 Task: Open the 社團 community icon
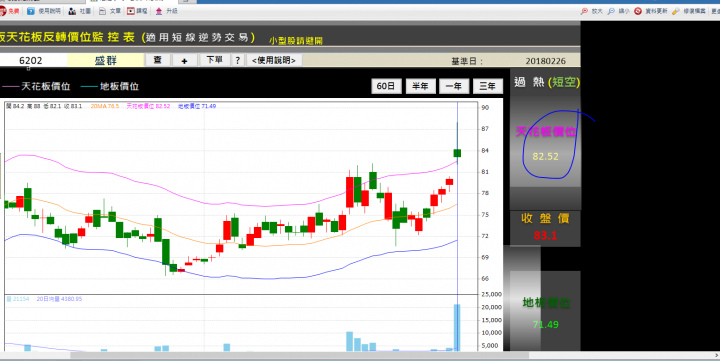pyautogui.click(x=72, y=11)
